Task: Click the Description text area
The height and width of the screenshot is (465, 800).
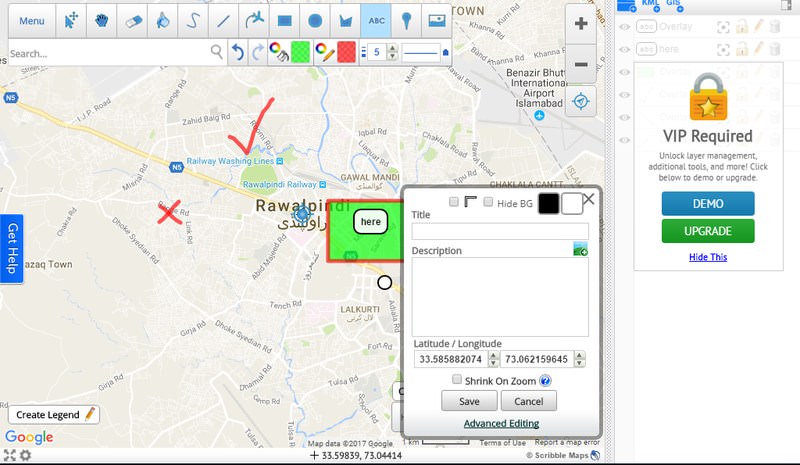Action: [x=500, y=297]
